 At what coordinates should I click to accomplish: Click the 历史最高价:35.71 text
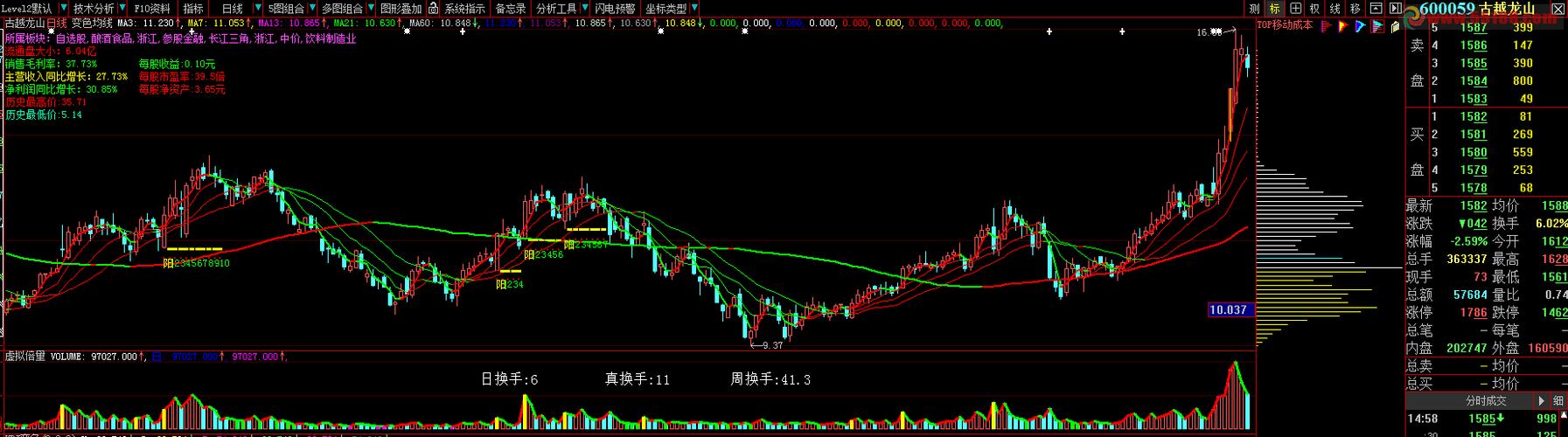click(45, 101)
